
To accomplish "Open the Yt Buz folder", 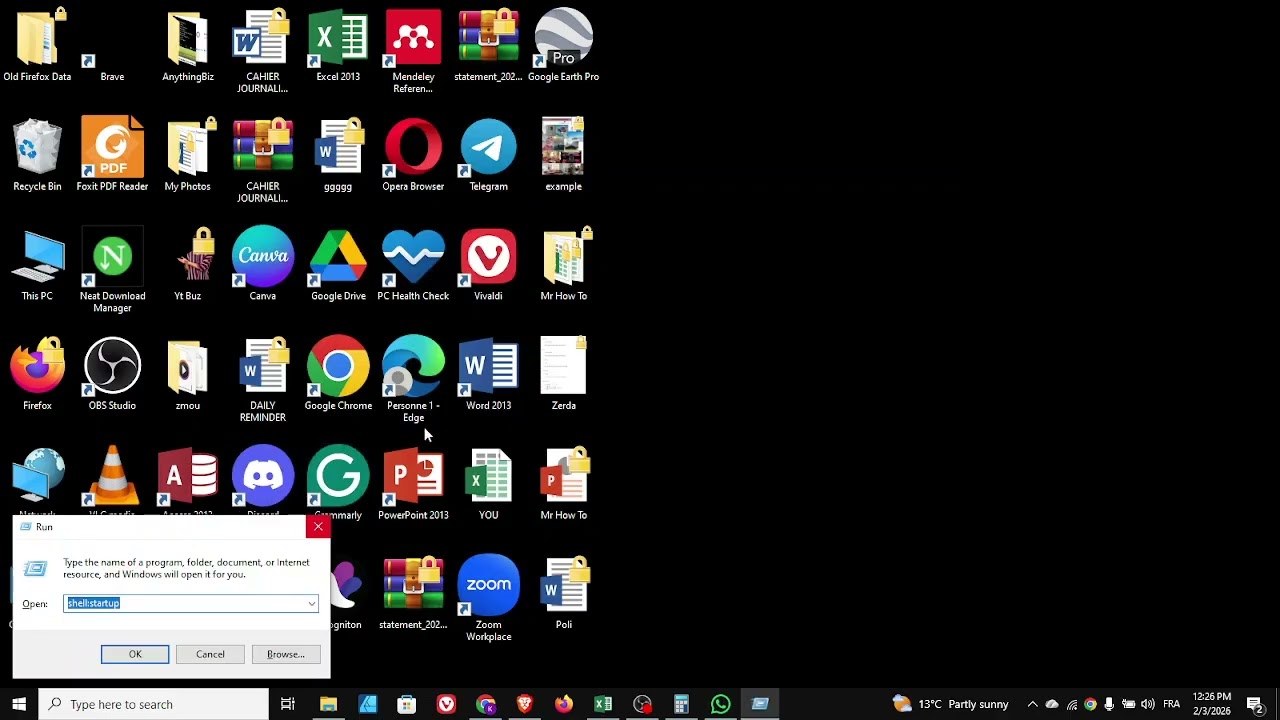I will click(x=188, y=266).
